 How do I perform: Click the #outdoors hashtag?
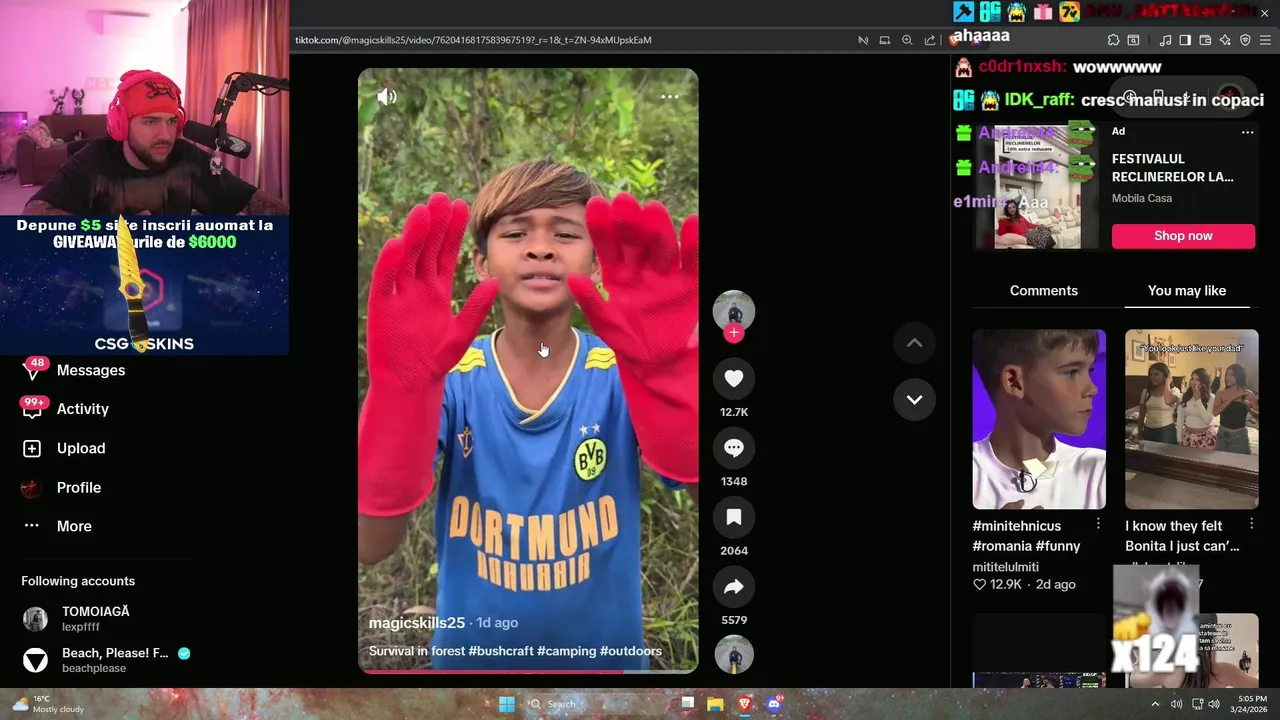pos(631,651)
